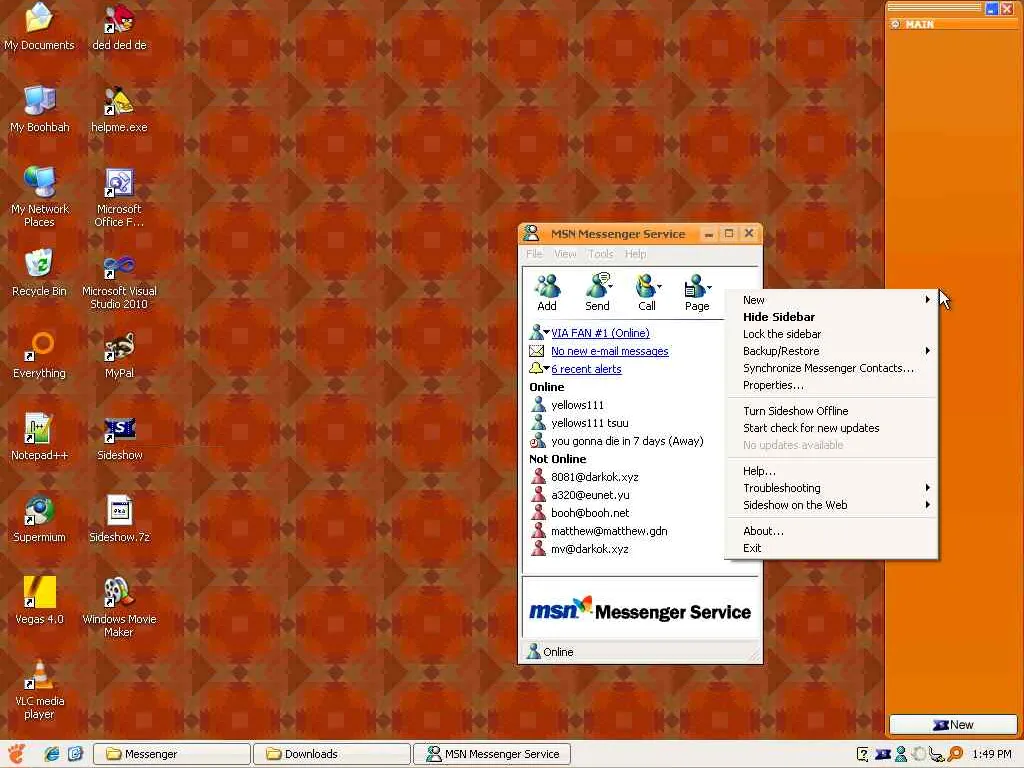Choose Exit from the context menu
The height and width of the screenshot is (768, 1024).
[x=831, y=548]
